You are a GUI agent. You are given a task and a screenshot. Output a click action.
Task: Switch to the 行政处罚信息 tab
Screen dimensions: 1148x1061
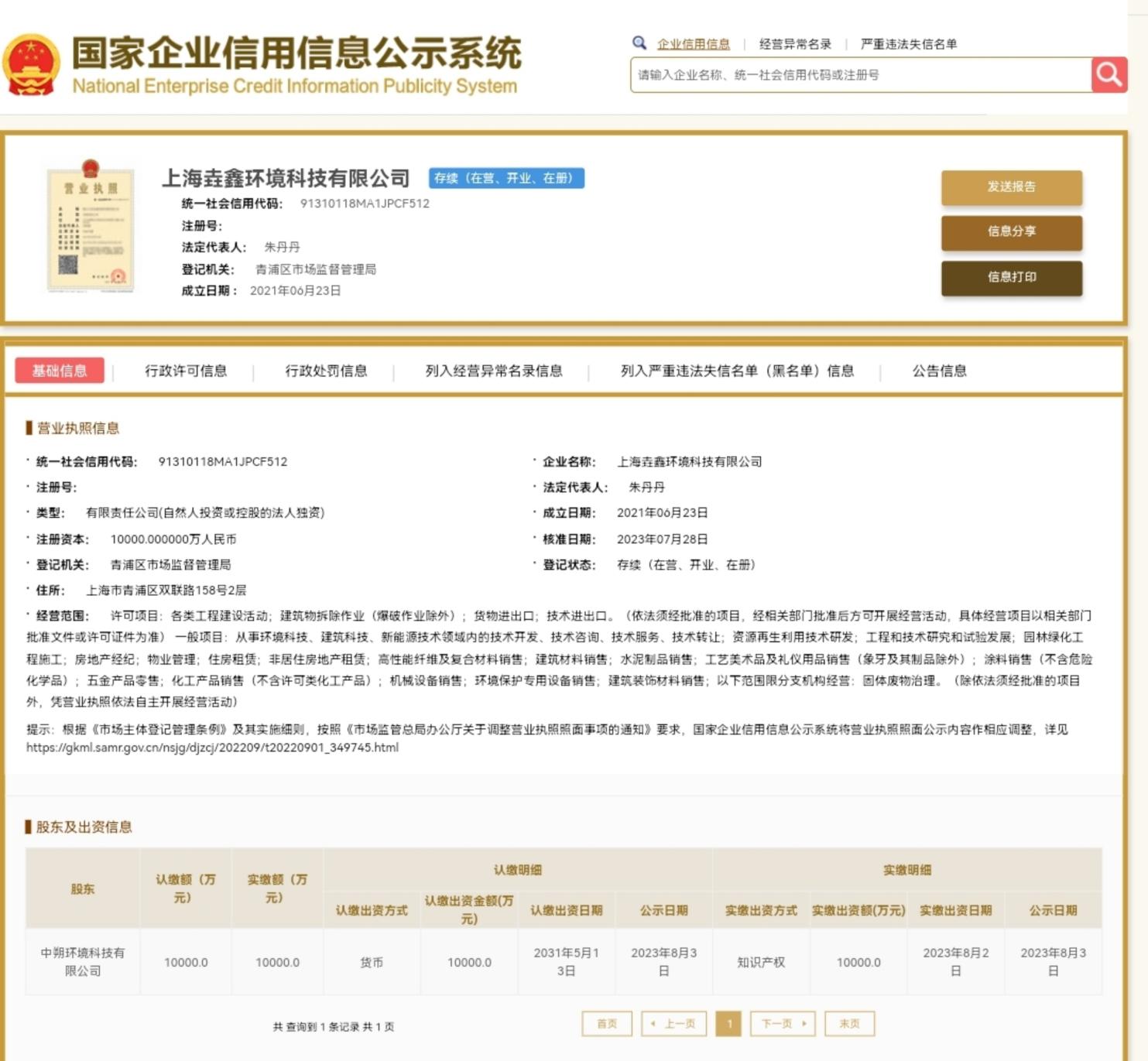click(326, 371)
